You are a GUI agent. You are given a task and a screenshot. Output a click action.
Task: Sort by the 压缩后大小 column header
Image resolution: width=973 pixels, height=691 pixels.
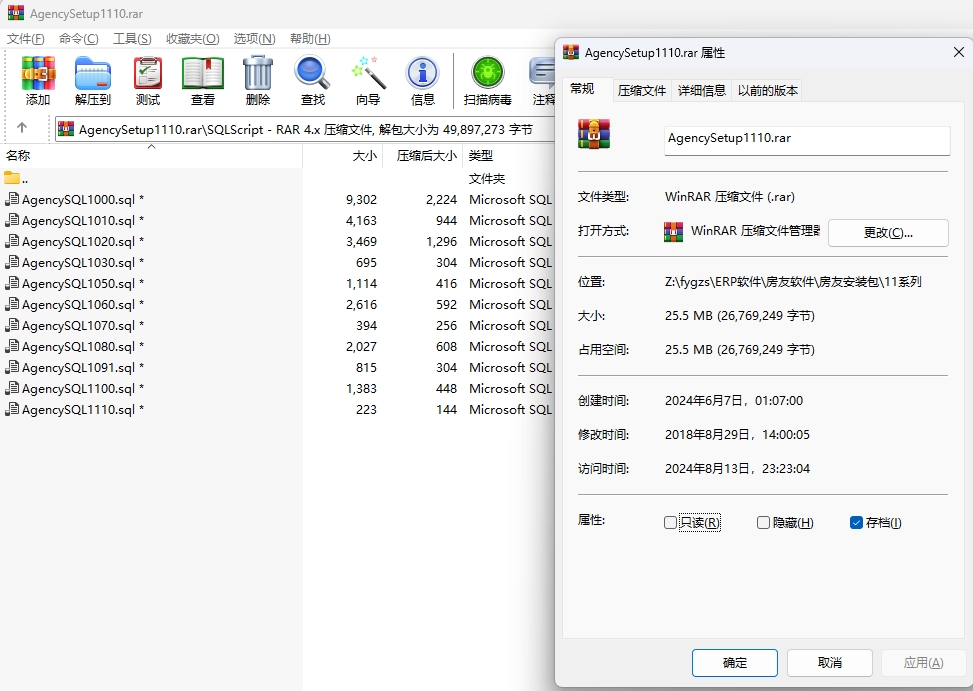[423, 155]
